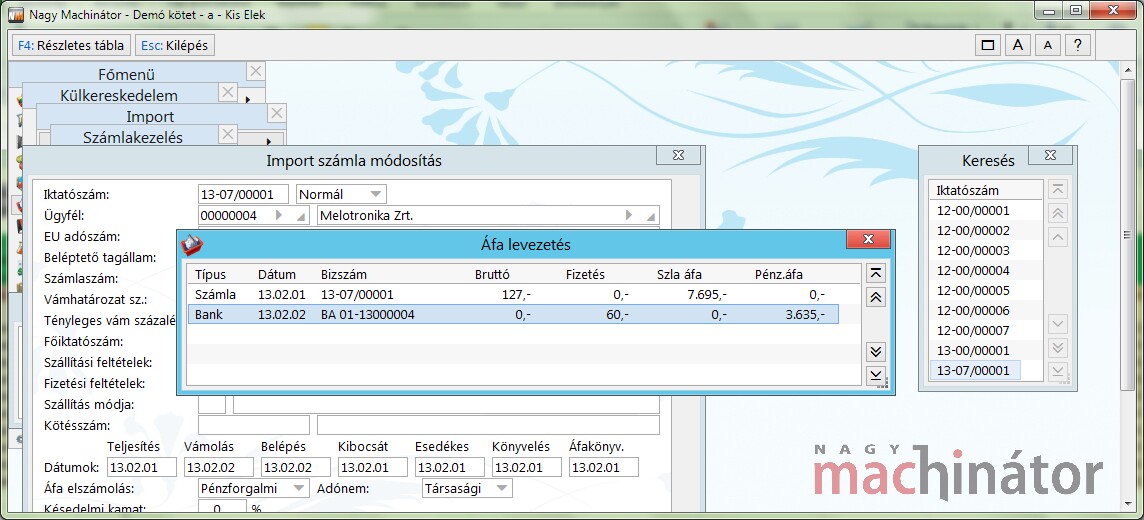Click the Melotronika Zrt. name field
The image size is (1144, 520).
pyautogui.click(x=488, y=215)
